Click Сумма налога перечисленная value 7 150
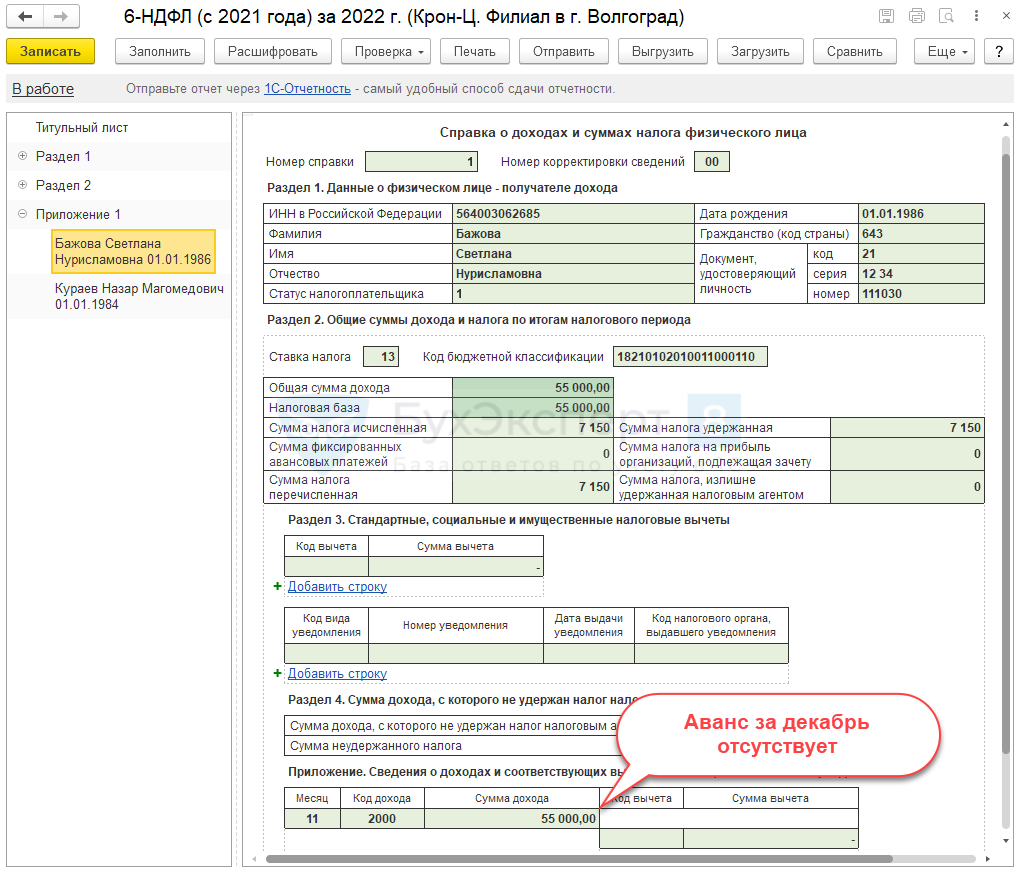1018x870 pixels. pyautogui.click(x=532, y=487)
